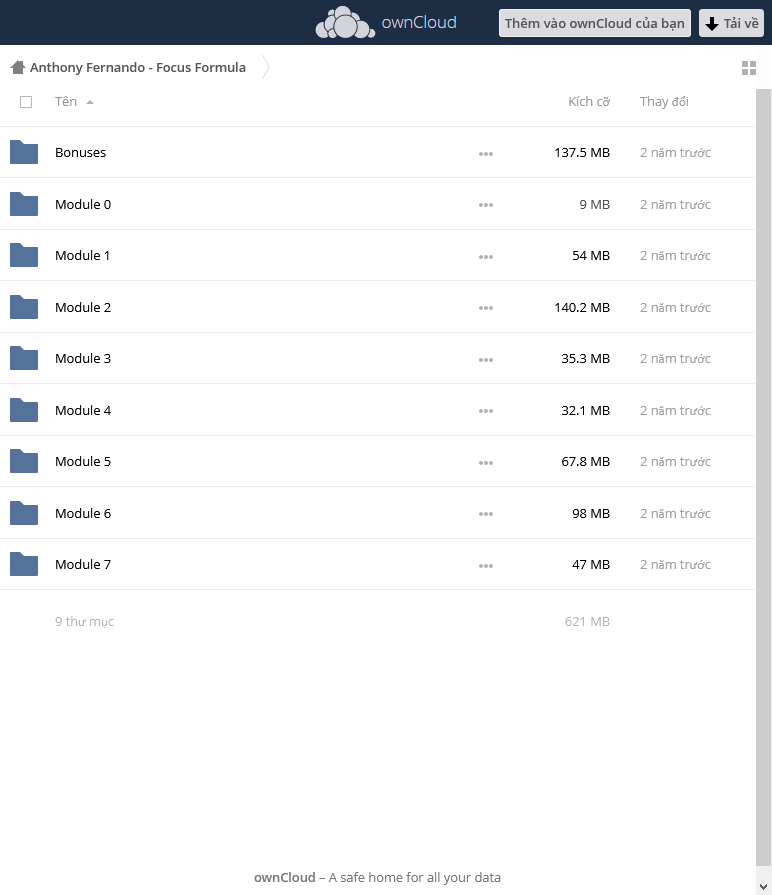Open more actions for Bonuses
Screen dimensions: 772x895
[486, 154]
